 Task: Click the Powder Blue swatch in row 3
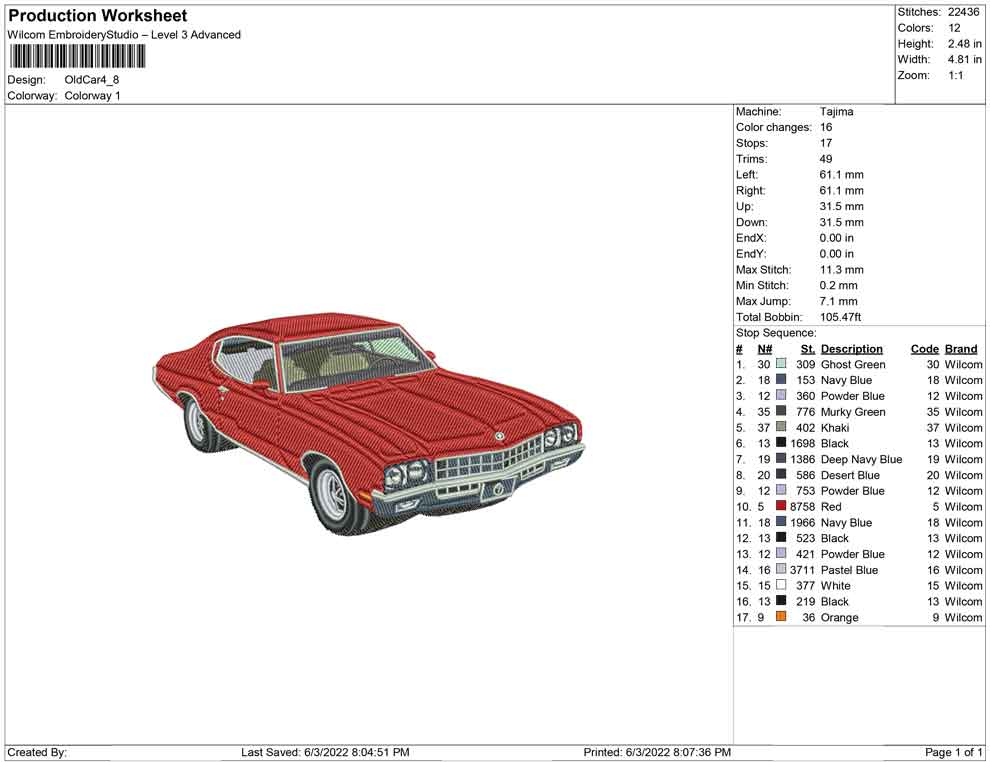coord(781,395)
